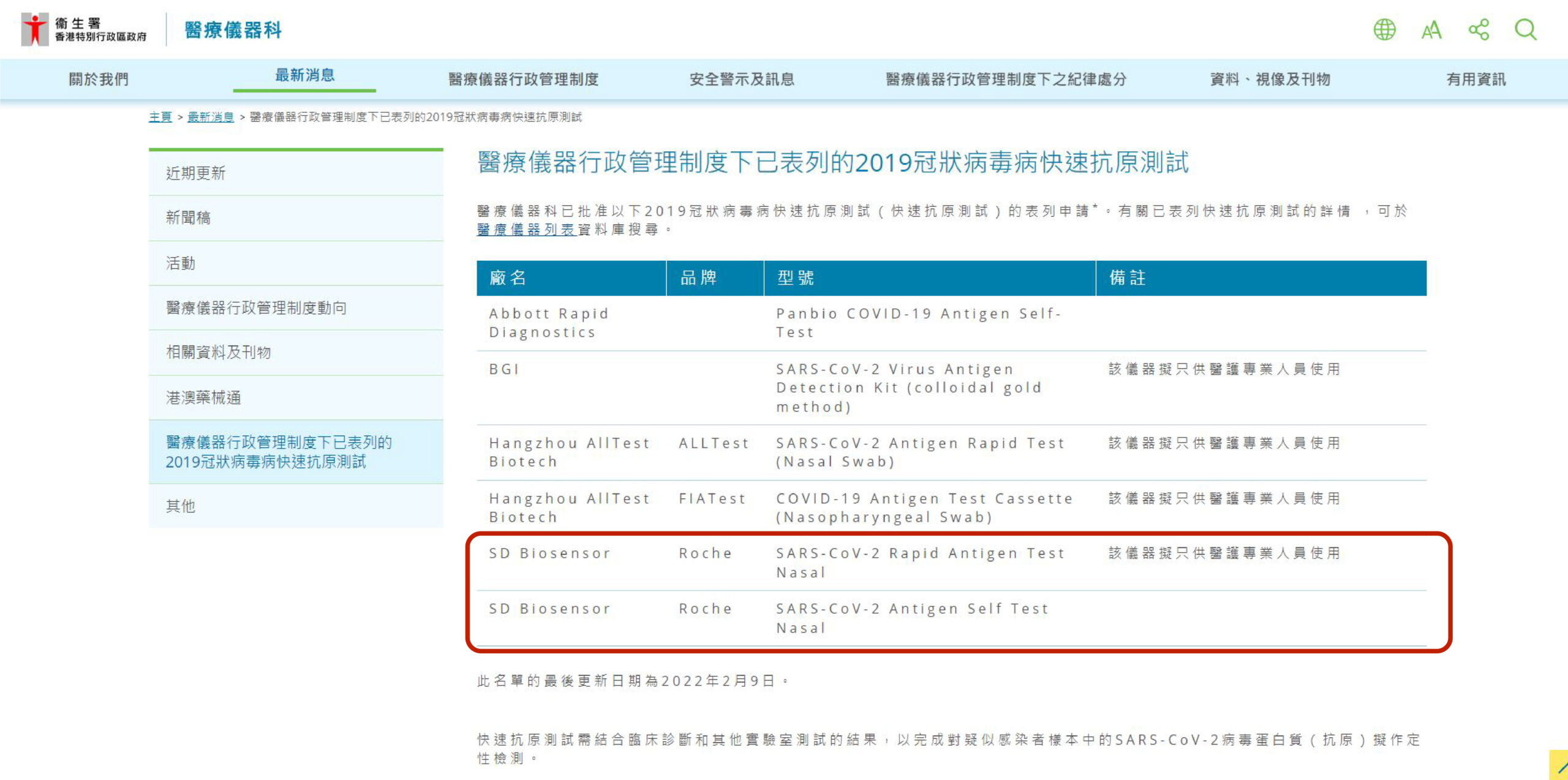Click the 品牌 column header
The image size is (1568, 780).
tap(715, 278)
